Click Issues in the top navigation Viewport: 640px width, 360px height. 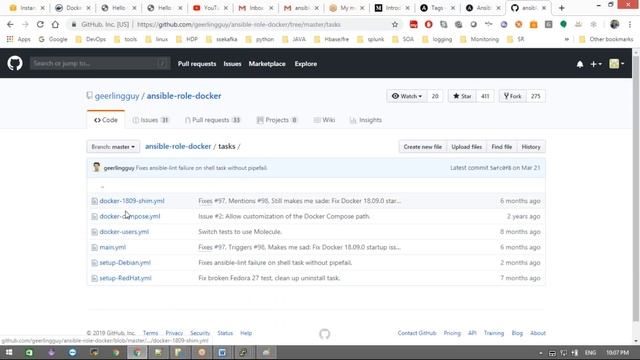tap(232, 64)
